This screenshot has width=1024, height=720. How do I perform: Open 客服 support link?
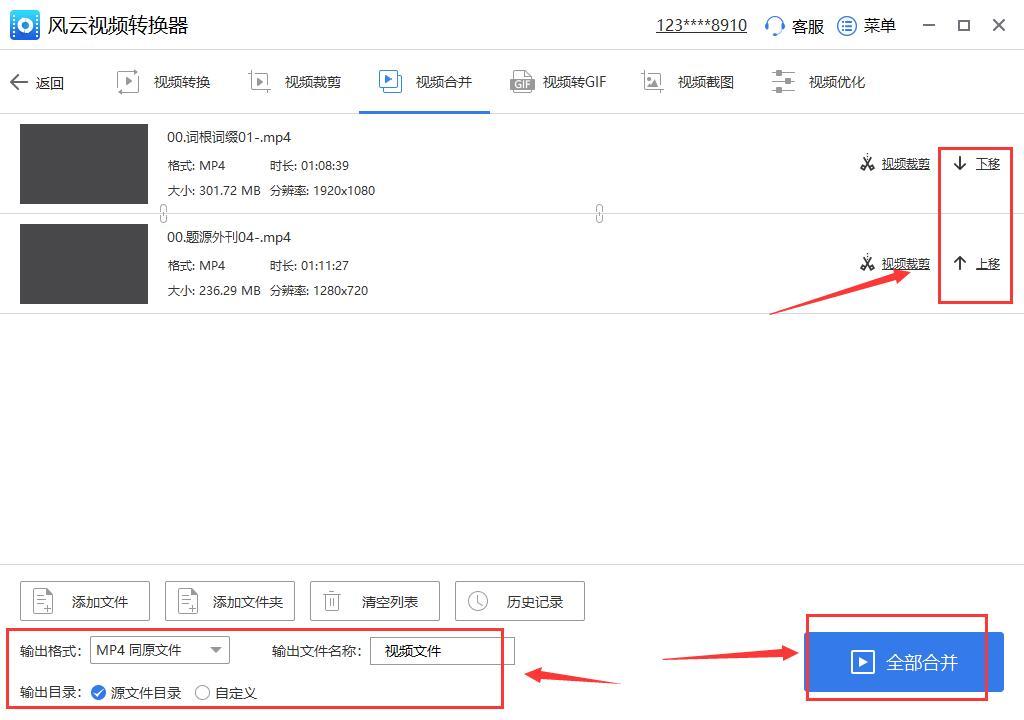[808, 26]
